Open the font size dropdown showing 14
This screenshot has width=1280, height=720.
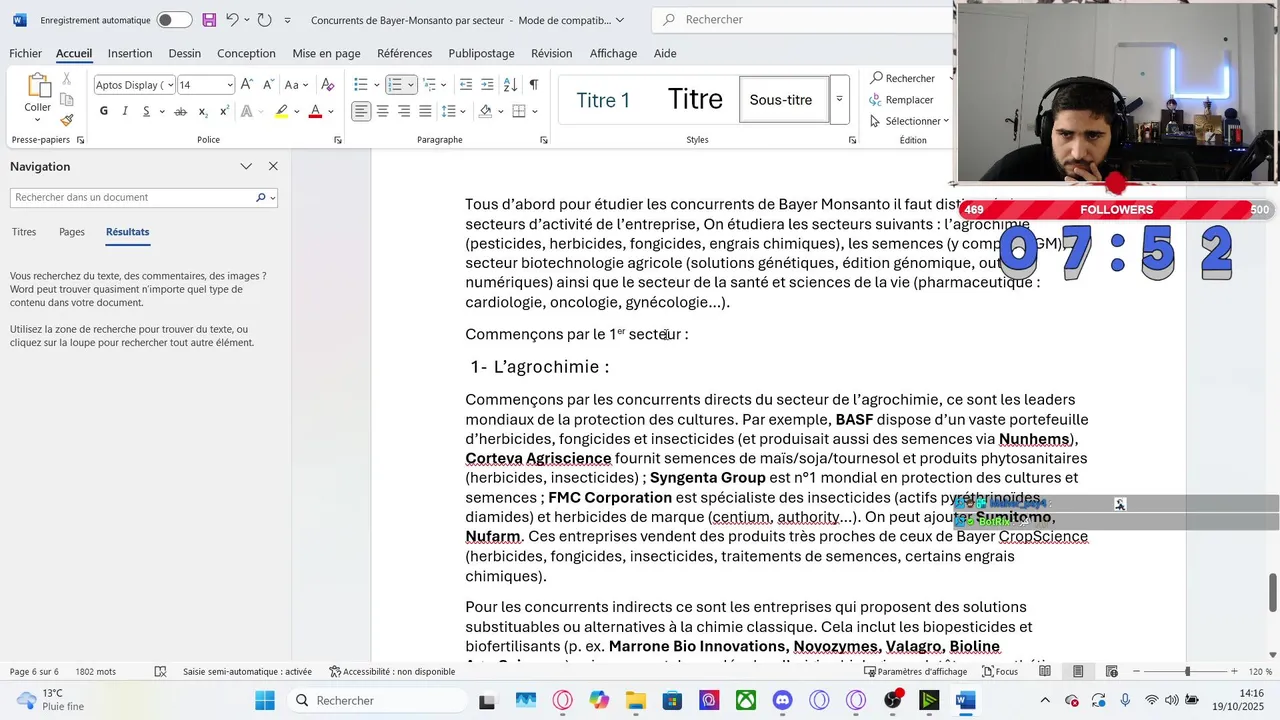(x=230, y=85)
